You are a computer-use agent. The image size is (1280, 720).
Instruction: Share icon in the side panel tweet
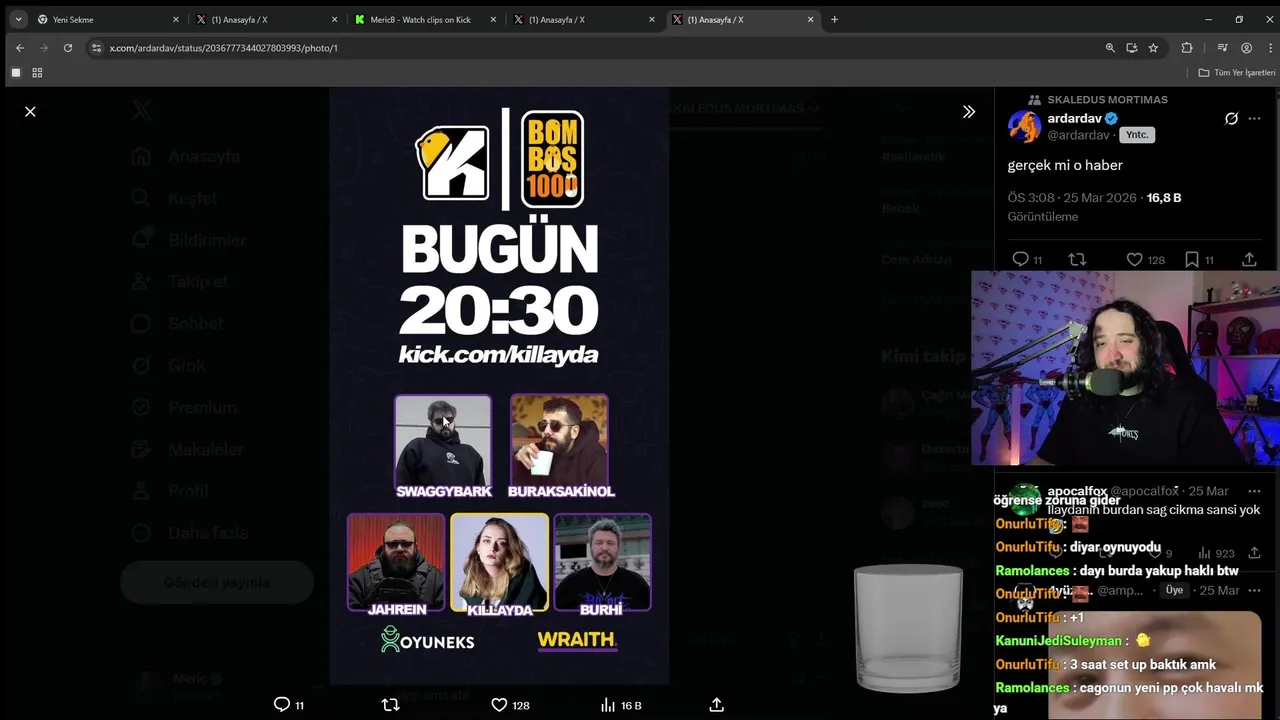click(x=1249, y=259)
